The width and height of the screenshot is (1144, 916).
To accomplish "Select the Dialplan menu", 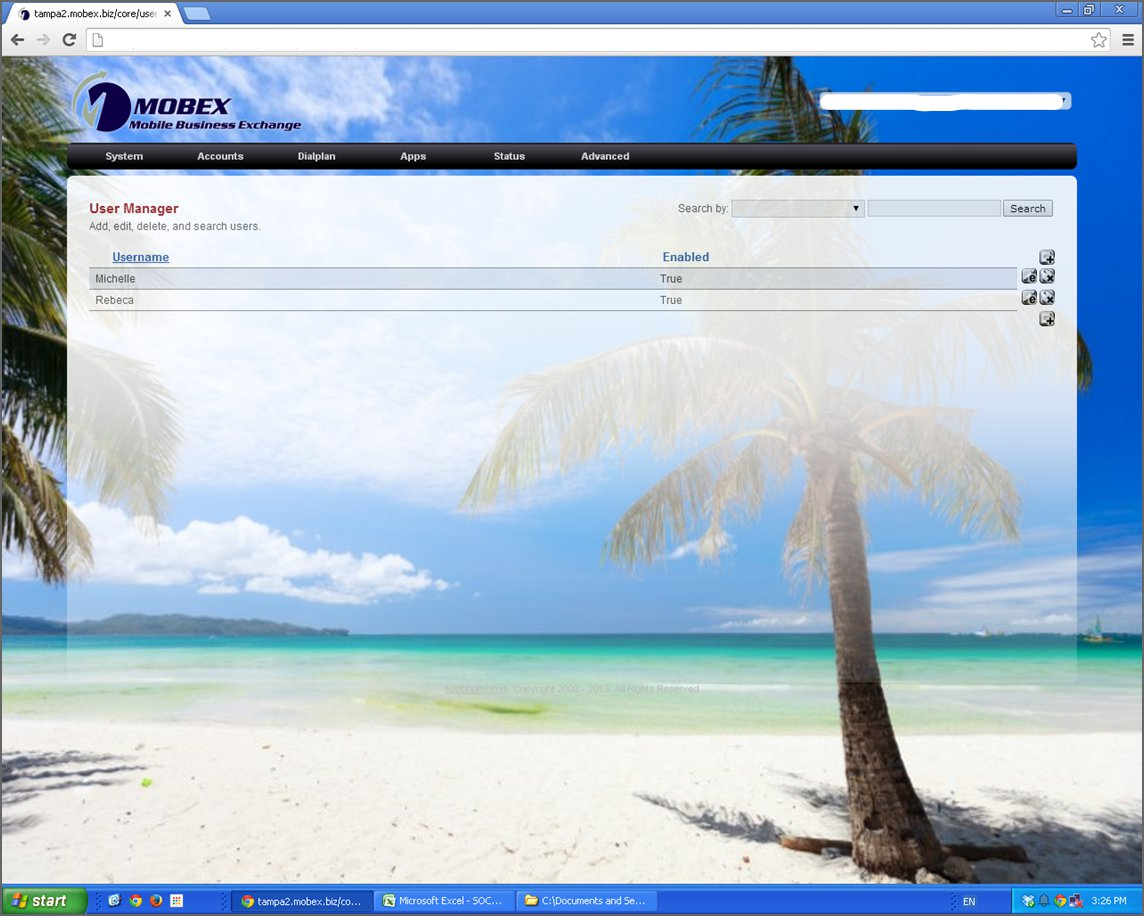I will 316,156.
